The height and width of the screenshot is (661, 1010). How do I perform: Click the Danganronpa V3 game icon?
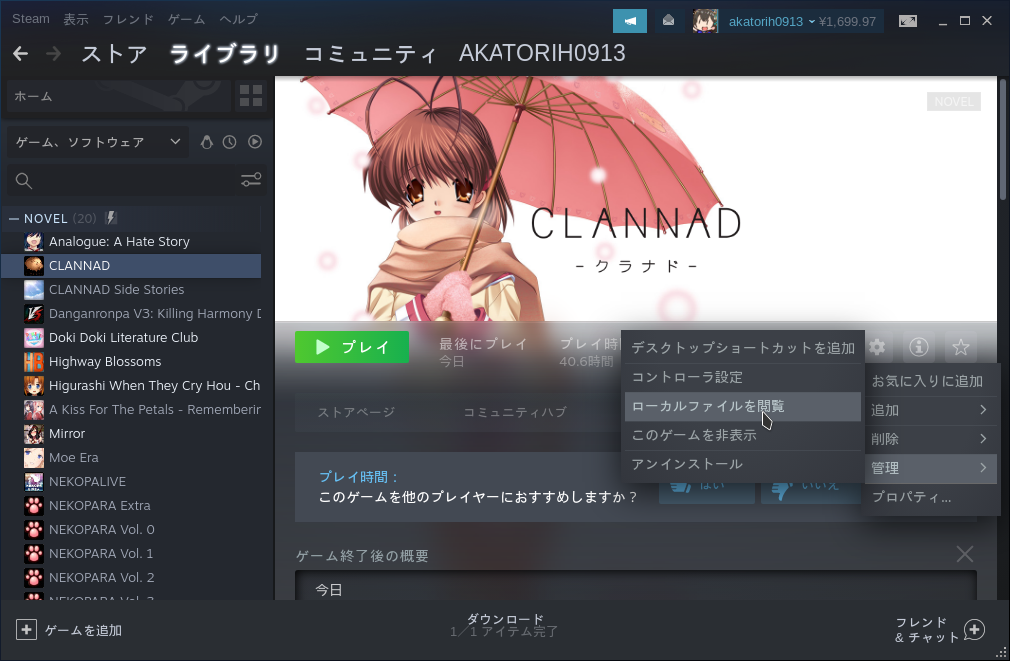33,314
